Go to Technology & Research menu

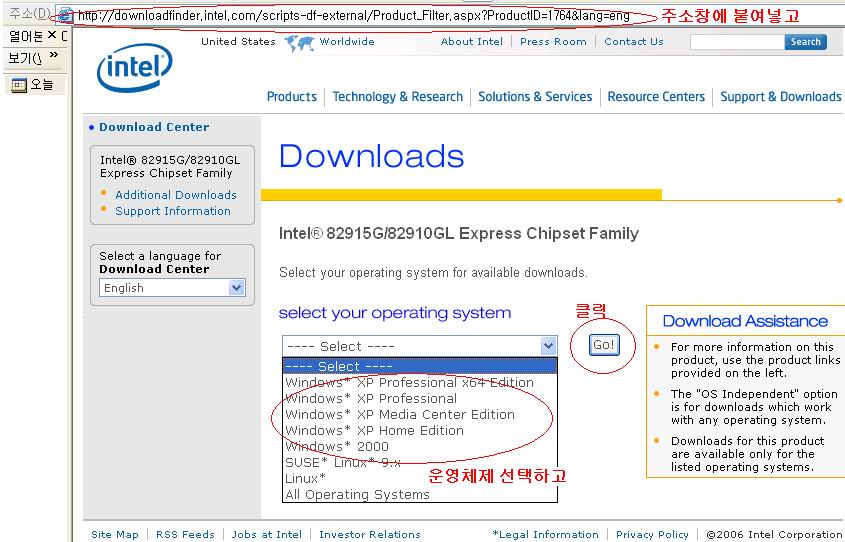[x=397, y=97]
